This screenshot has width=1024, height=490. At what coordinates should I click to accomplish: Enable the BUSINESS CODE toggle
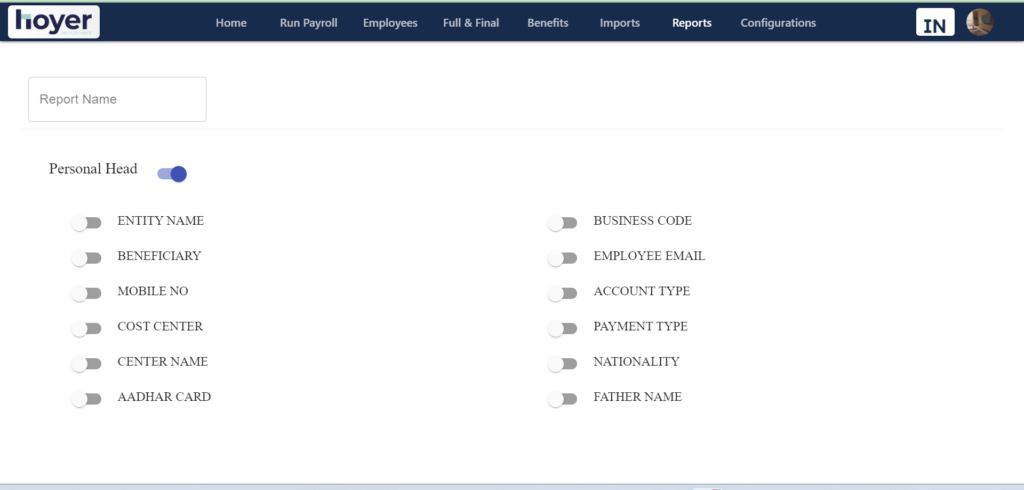click(562, 223)
